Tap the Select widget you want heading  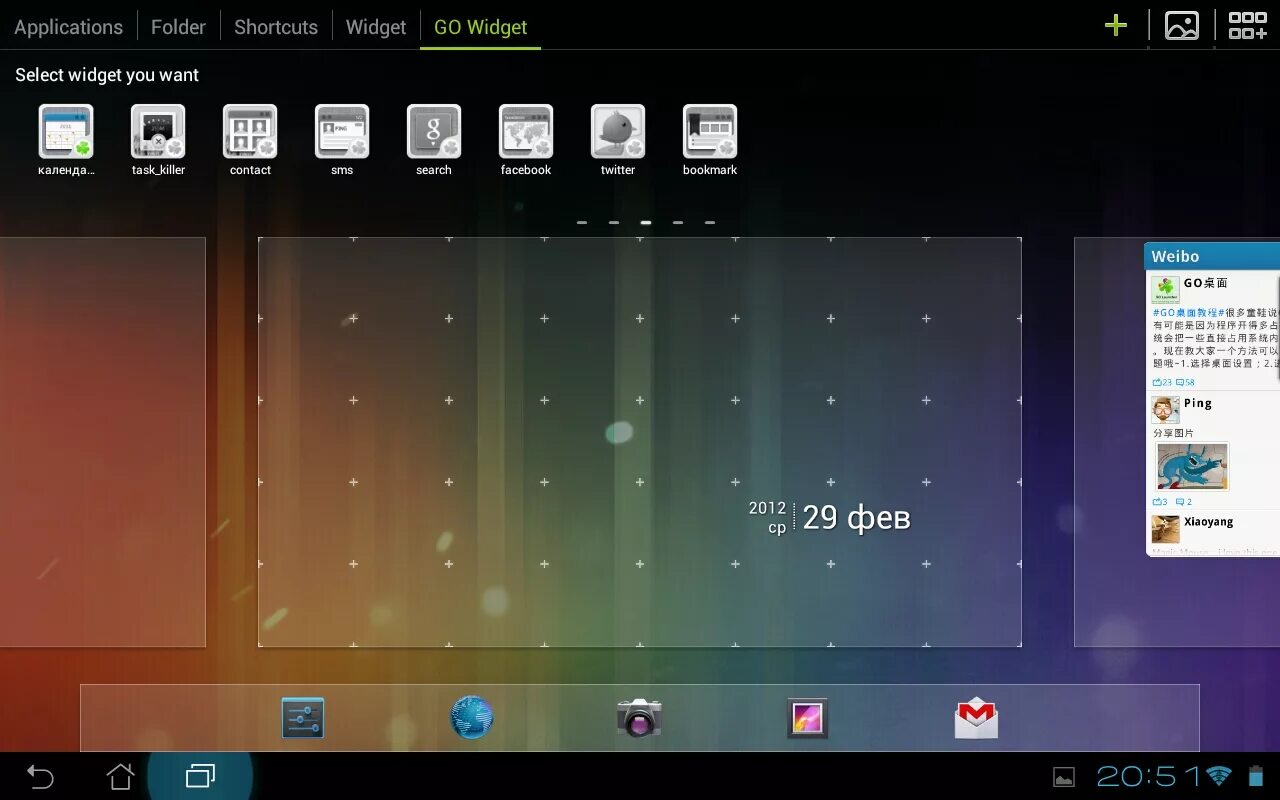coord(107,75)
